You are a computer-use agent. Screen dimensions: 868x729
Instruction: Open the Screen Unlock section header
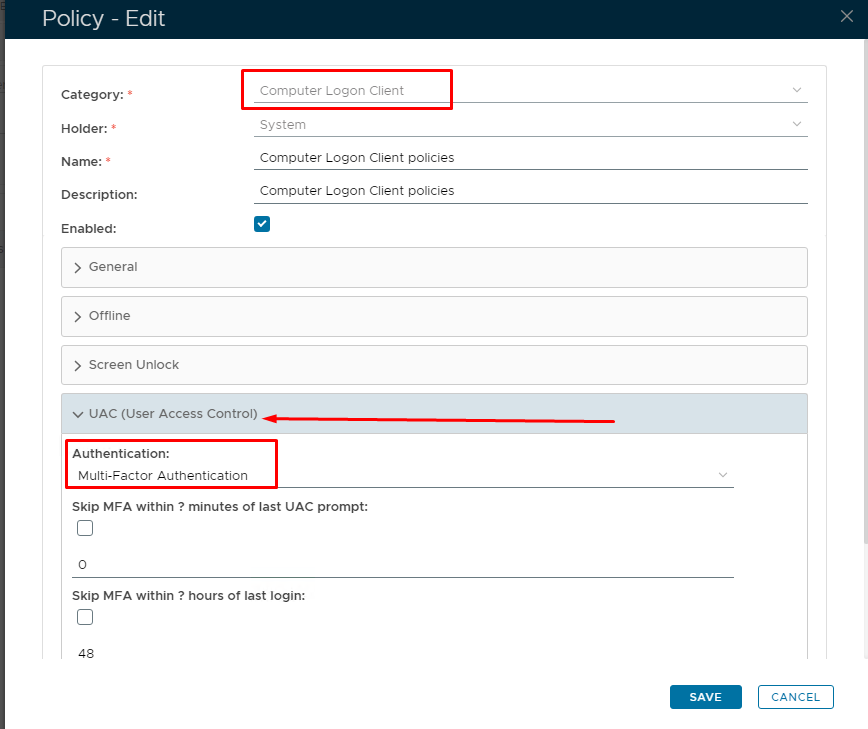tap(134, 365)
